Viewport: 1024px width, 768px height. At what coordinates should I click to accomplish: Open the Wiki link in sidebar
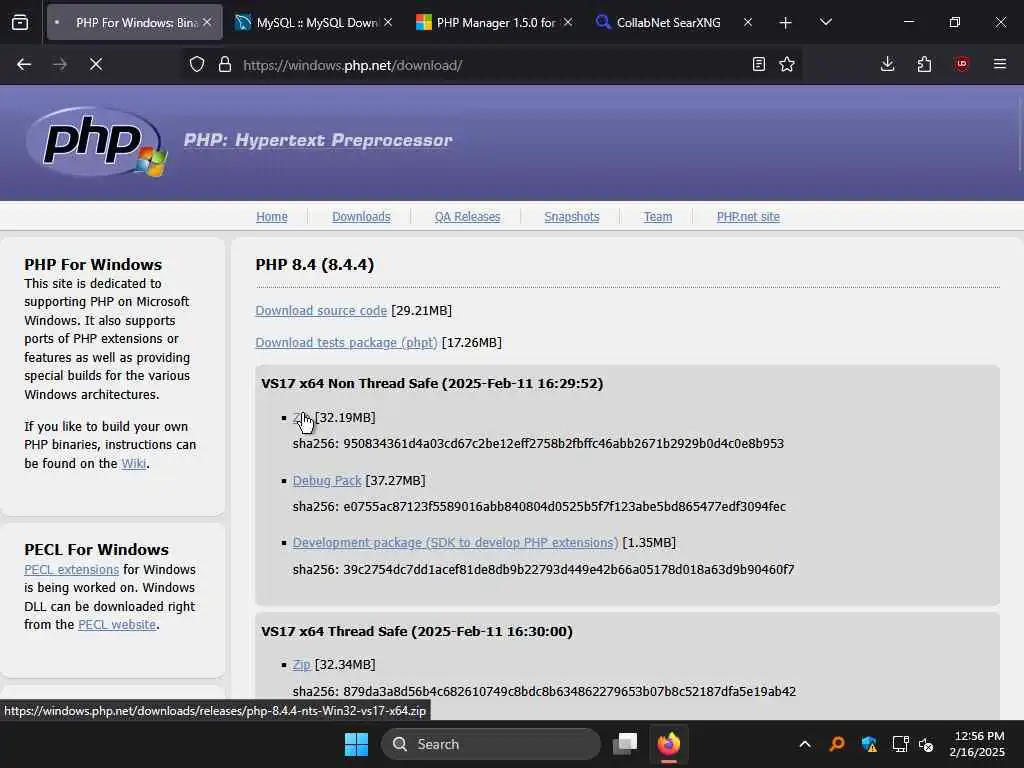[x=134, y=464]
